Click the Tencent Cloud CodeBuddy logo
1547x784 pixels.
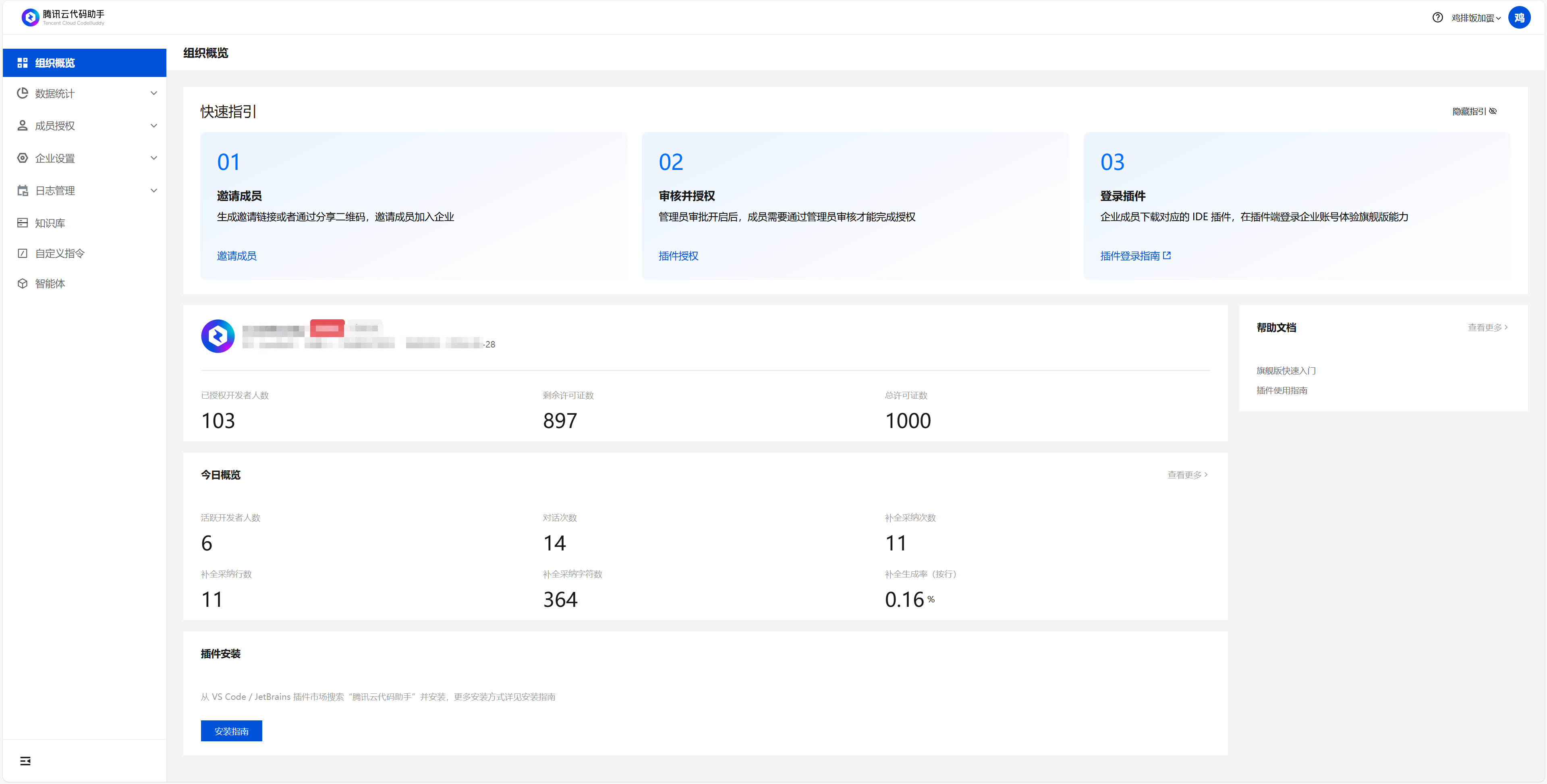pyautogui.click(x=30, y=17)
